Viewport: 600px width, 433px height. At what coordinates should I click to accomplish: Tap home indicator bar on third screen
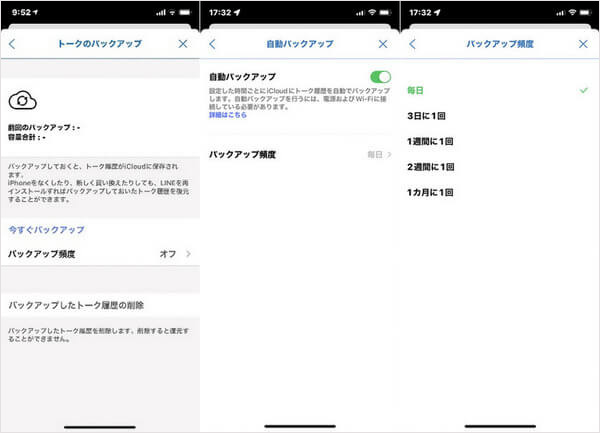tap(500, 426)
